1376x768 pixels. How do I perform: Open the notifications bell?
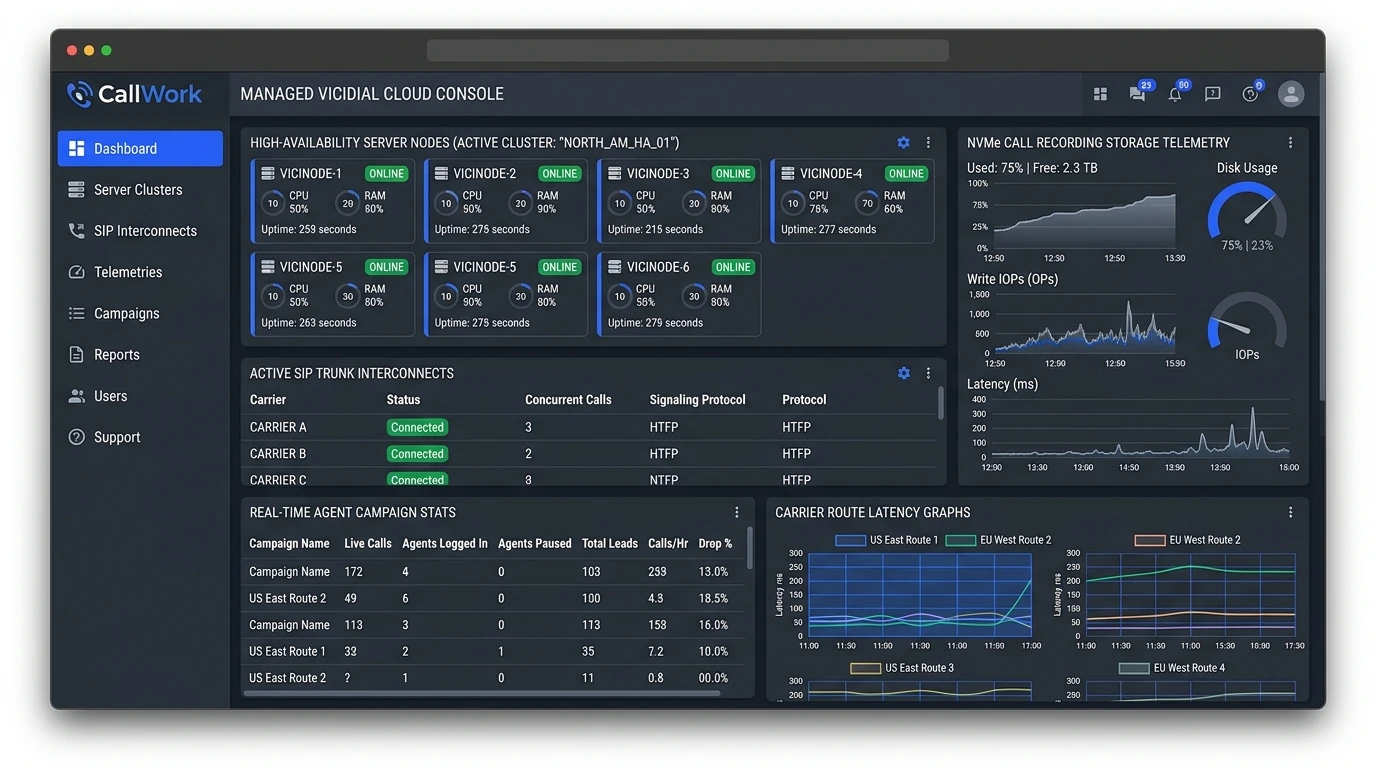pos(1175,94)
